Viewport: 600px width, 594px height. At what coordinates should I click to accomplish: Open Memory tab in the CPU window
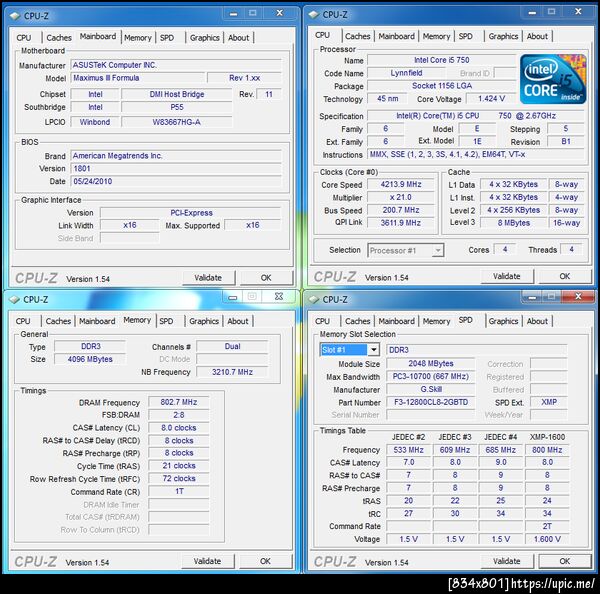436,36
